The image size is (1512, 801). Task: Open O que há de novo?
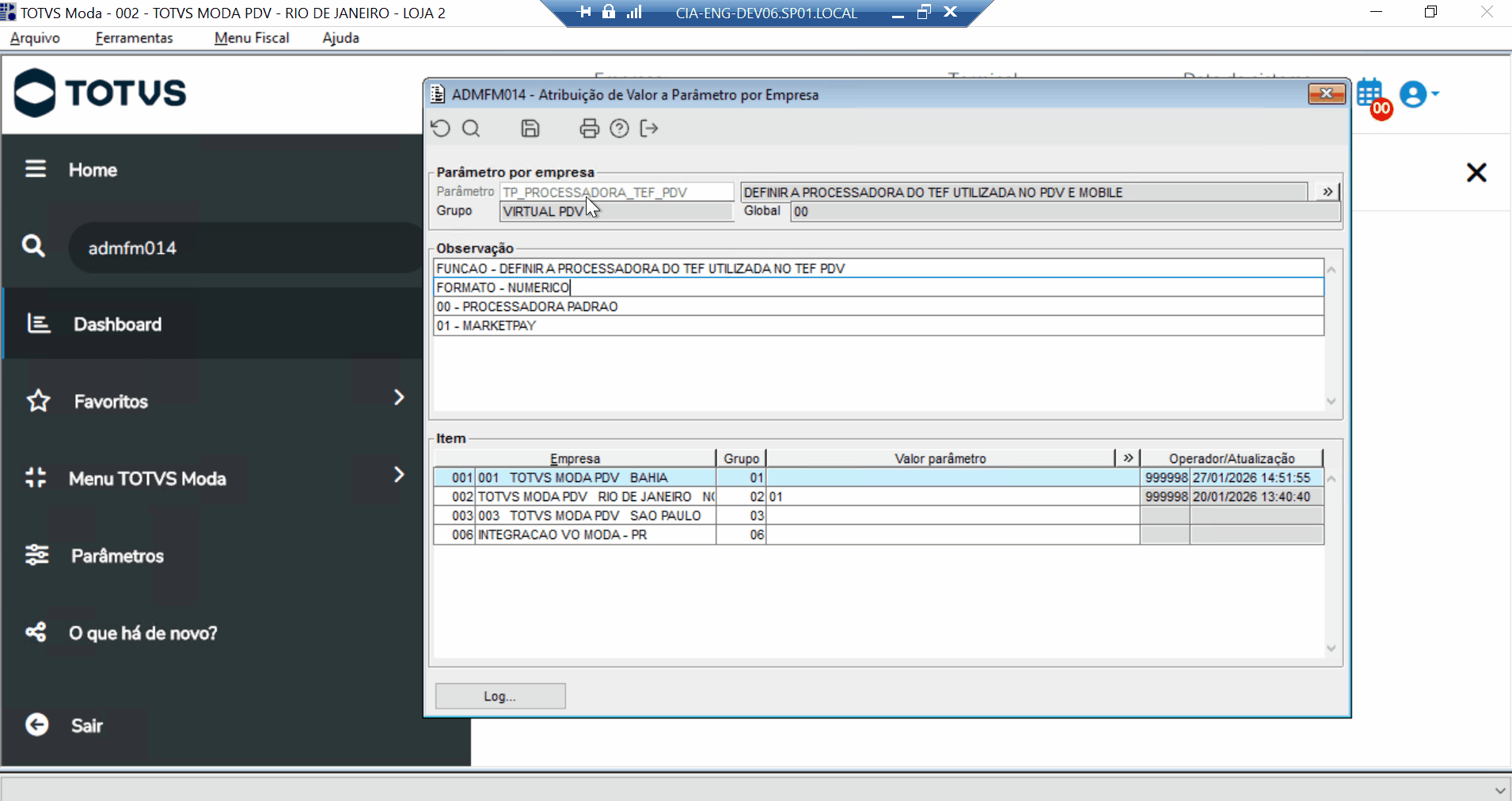[x=142, y=633]
